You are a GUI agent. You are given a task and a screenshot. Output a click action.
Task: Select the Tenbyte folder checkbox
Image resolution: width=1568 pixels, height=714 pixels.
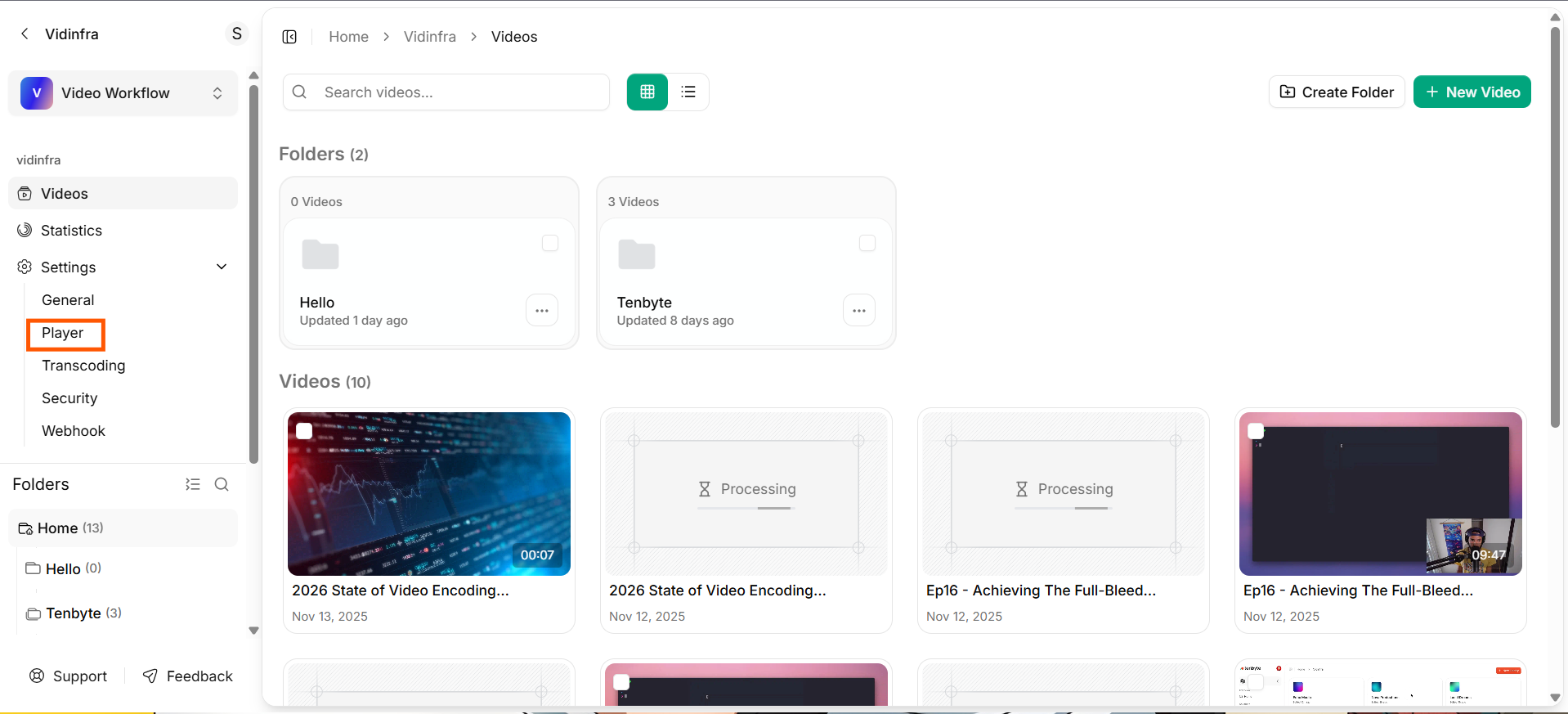click(867, 243)
